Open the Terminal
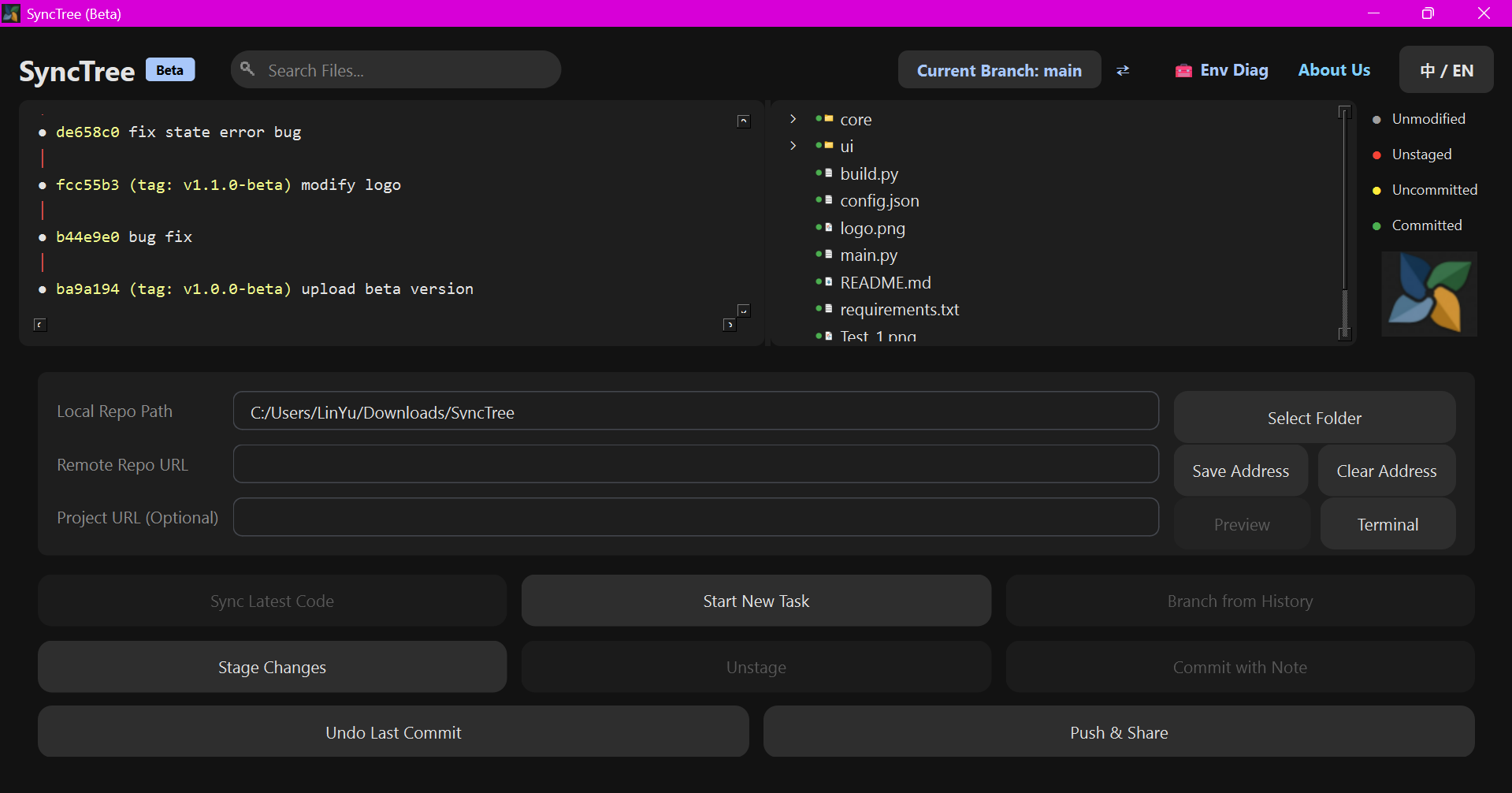Viewport: 1512px width, 793px height. 1388,524
